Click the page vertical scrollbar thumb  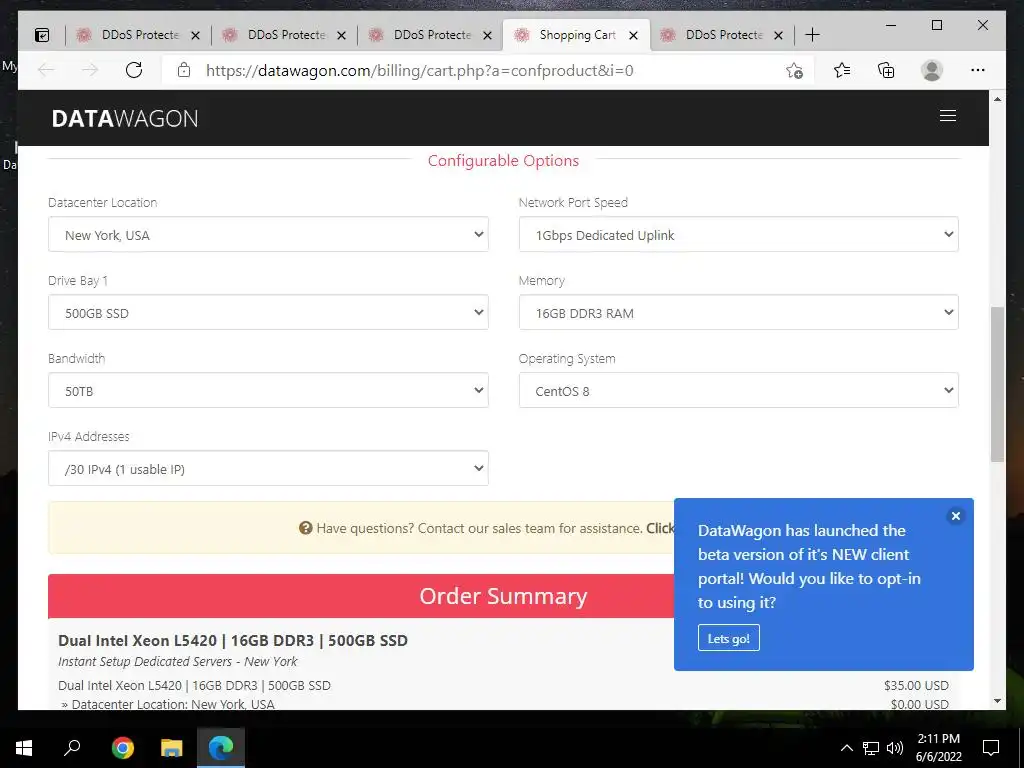997,384
